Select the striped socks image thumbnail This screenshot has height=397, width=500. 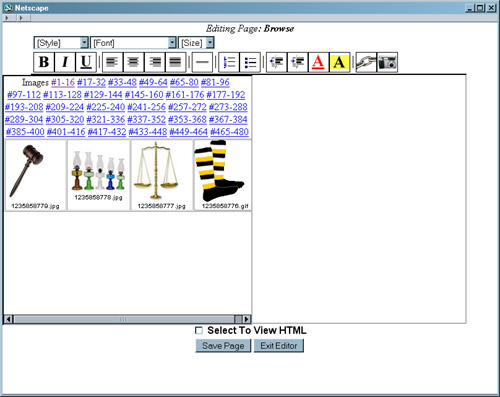[219, 171]
